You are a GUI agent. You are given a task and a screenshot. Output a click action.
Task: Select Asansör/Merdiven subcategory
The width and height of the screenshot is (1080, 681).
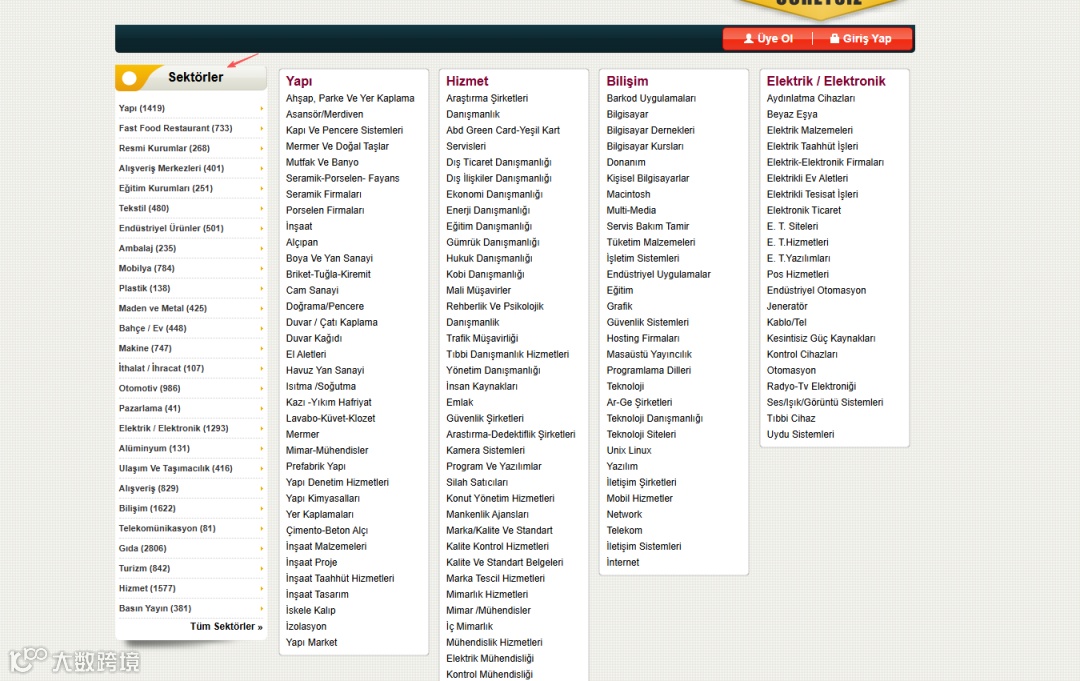tap(324, 114)
